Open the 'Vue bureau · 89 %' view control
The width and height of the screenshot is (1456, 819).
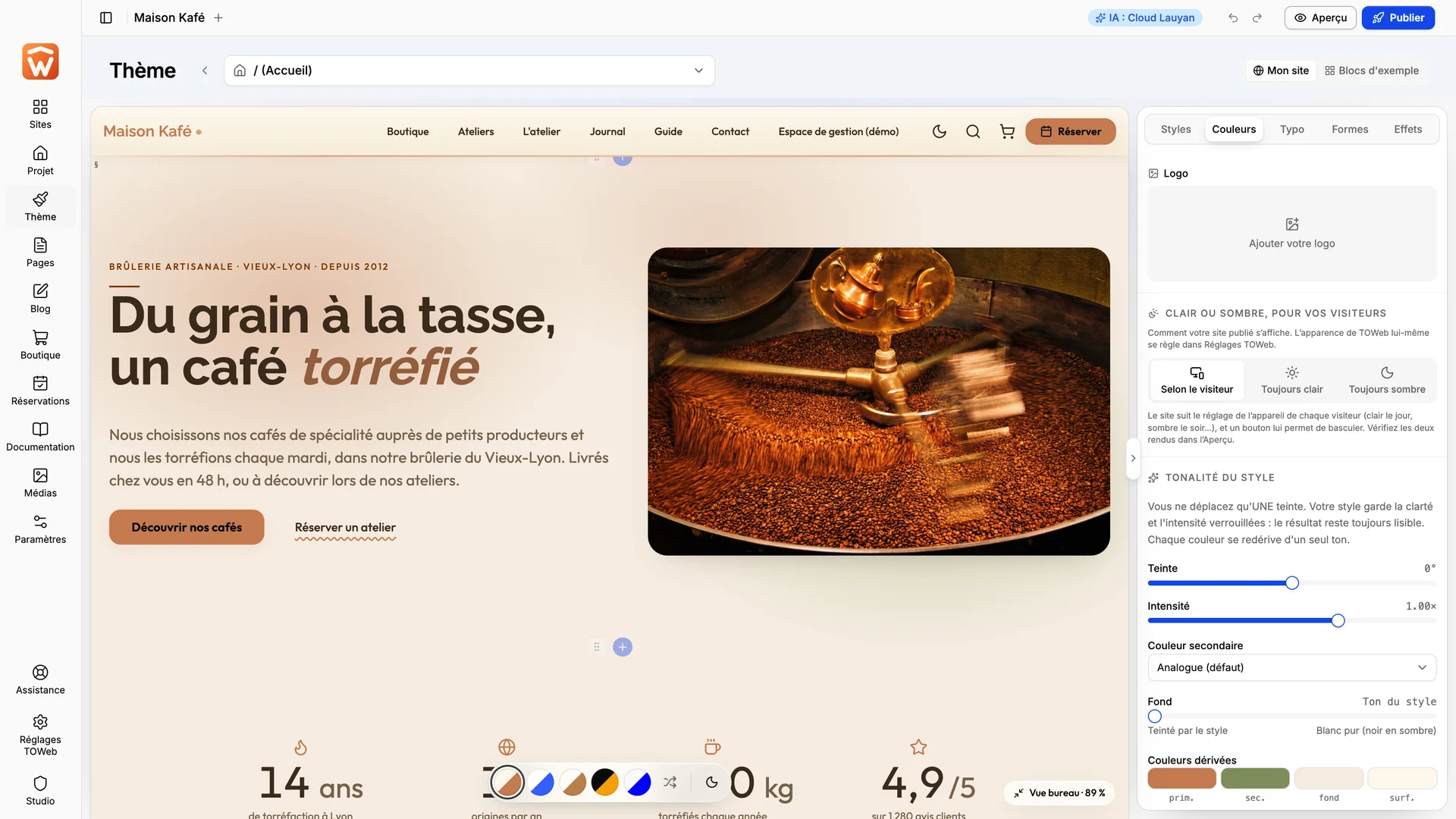click(1059, 792)
